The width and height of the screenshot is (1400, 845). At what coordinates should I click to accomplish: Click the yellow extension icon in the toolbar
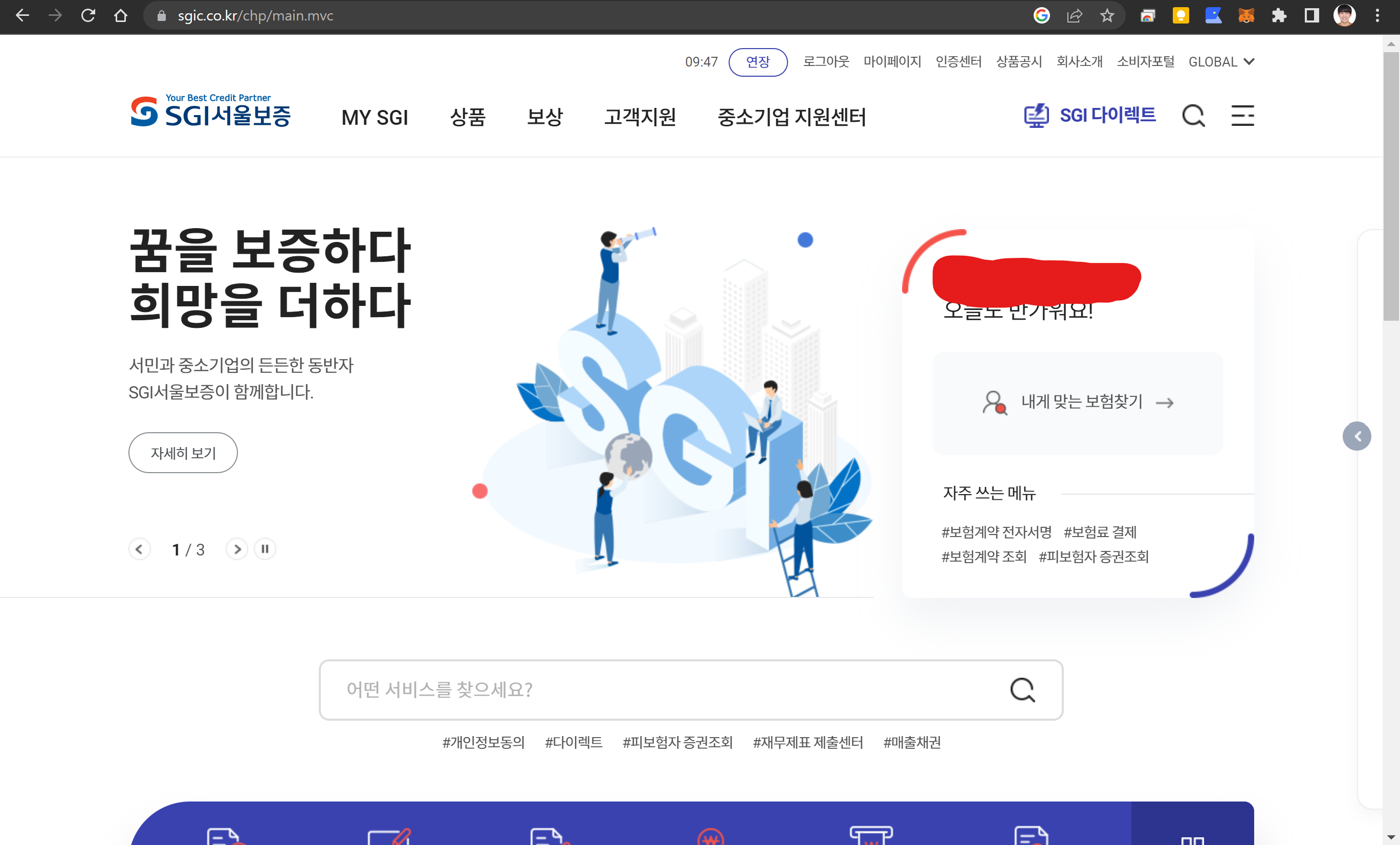pos(1180,15)
